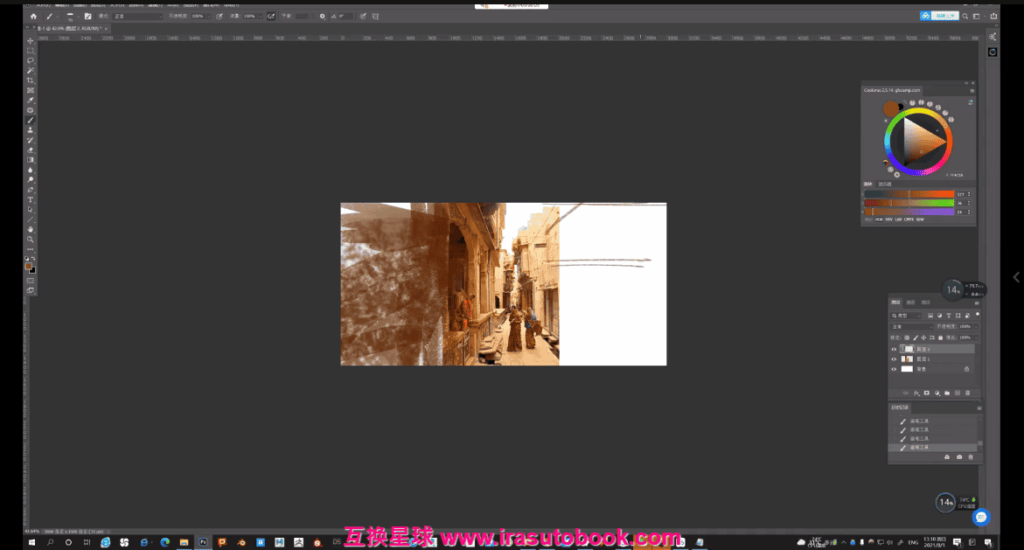The width and height of the screenshot is (1024, 550).
Task: Hide the top layer via eye icon
Action: coord(894,349)
